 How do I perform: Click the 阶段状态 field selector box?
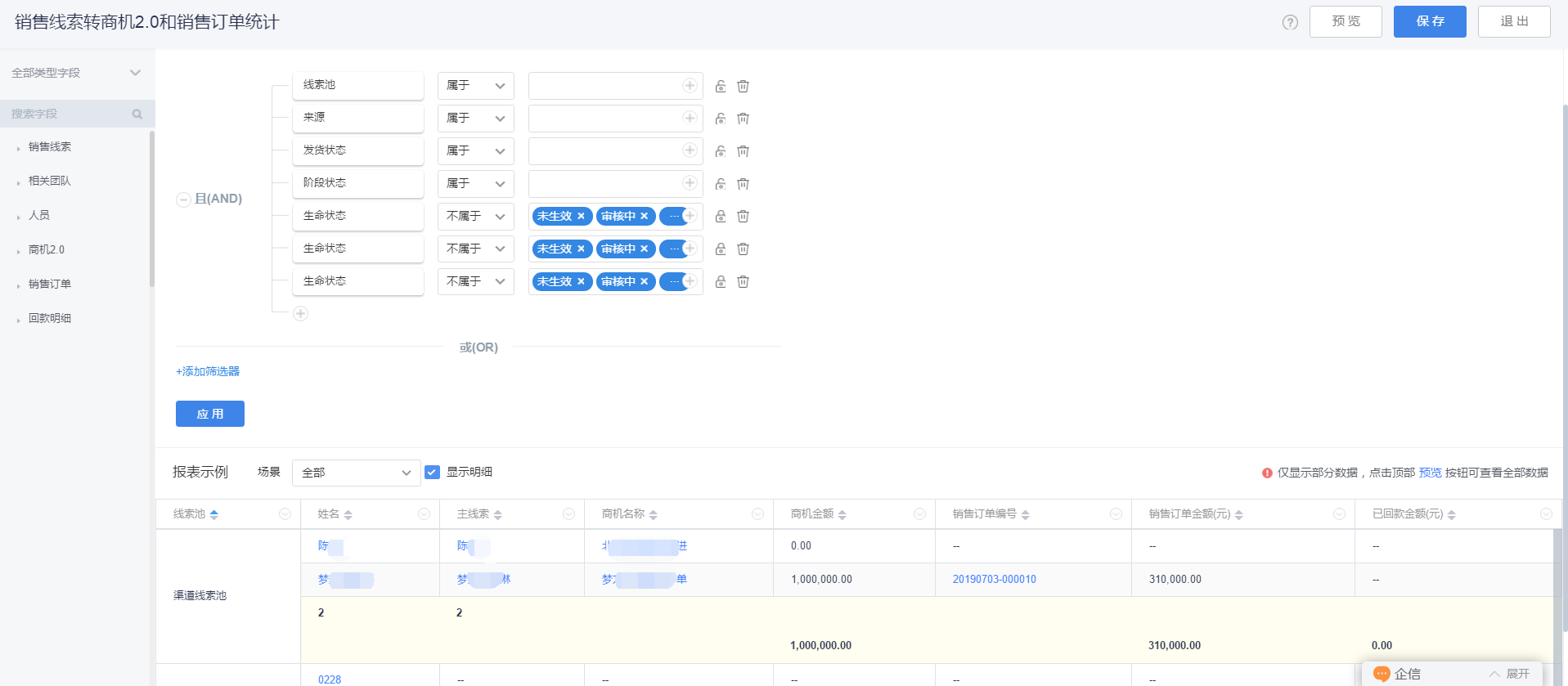358,183
